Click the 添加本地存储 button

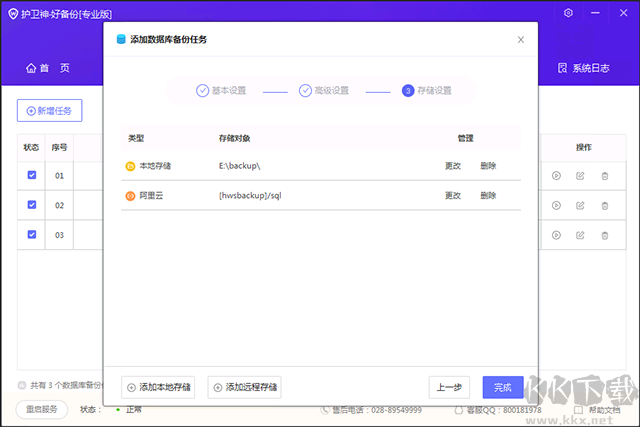158,387
